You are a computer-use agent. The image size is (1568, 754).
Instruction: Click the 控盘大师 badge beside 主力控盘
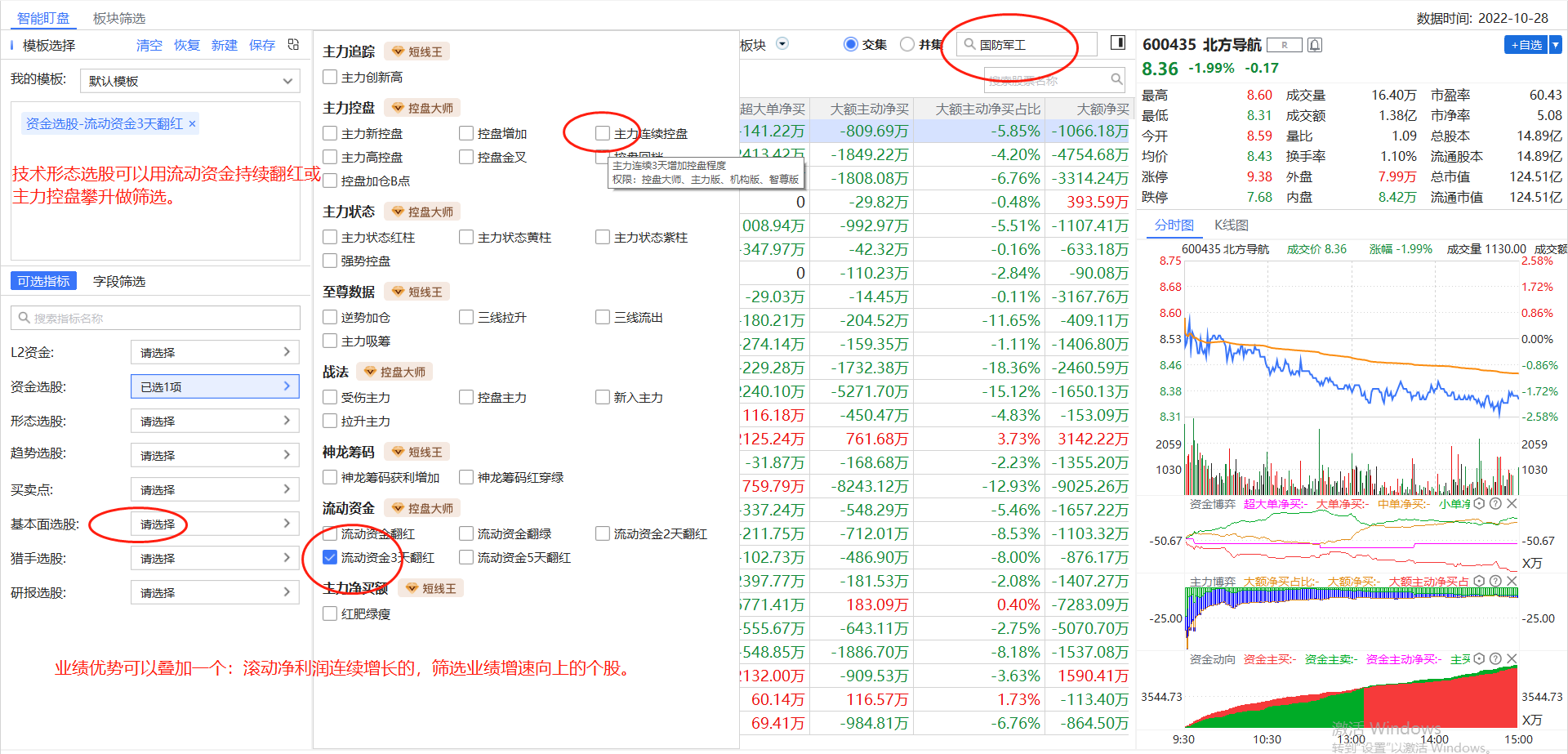pos(423,108)
